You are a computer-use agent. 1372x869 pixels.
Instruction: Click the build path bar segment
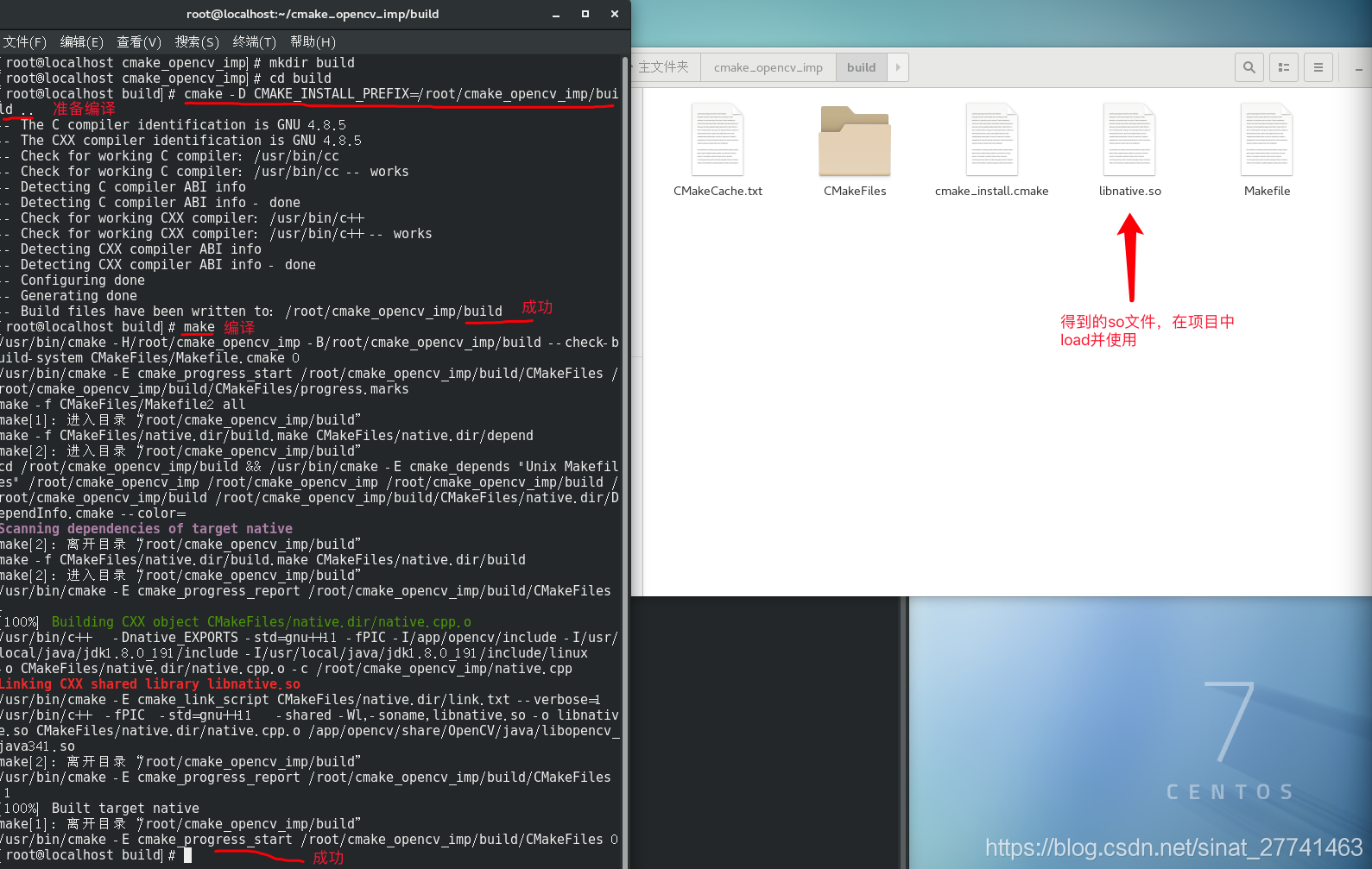point(861,67)
